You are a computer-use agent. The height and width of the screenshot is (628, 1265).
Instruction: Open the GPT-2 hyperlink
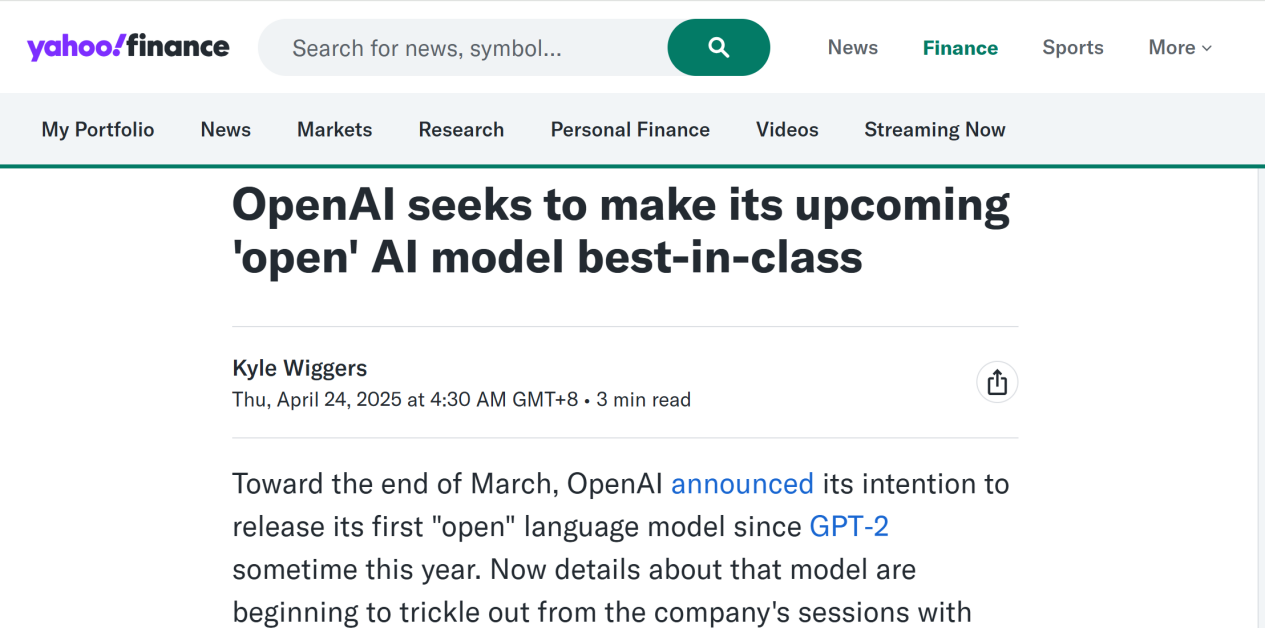coord(849,527)
